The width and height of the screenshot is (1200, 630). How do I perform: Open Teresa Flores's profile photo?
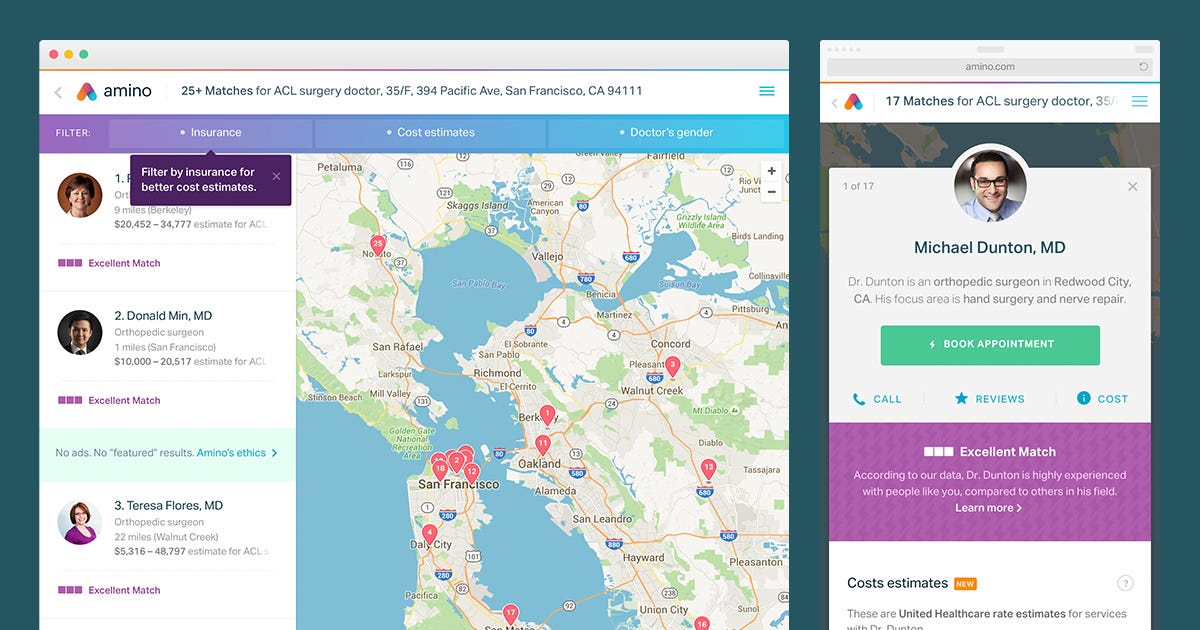pos(79,522)
